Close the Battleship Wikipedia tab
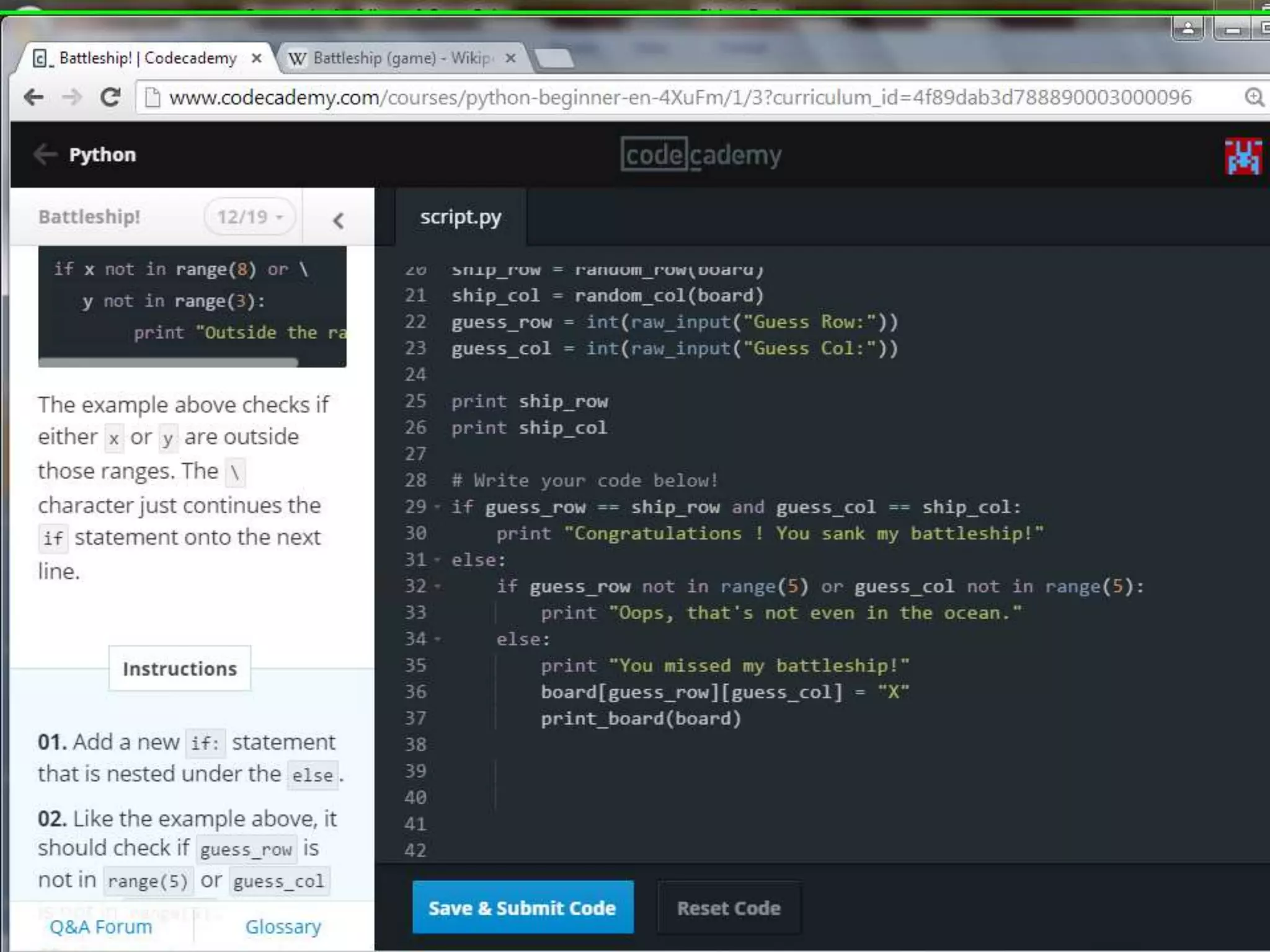 510,58
